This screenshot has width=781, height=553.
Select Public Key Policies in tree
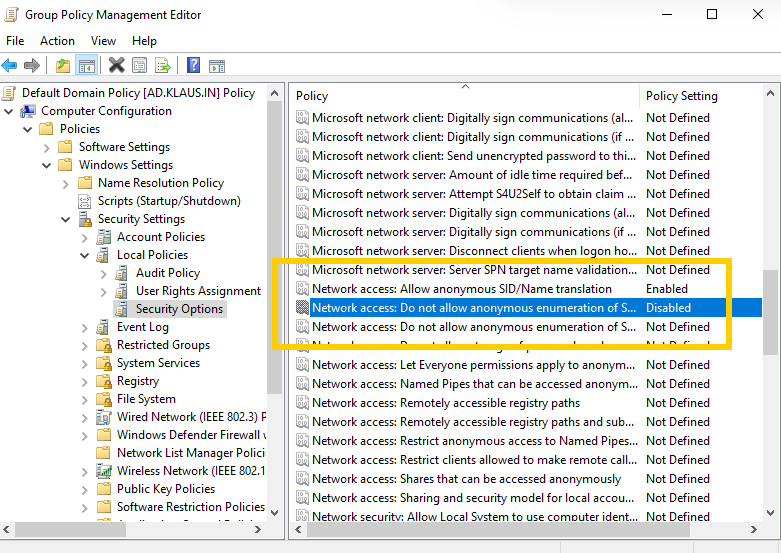[166, 489]
